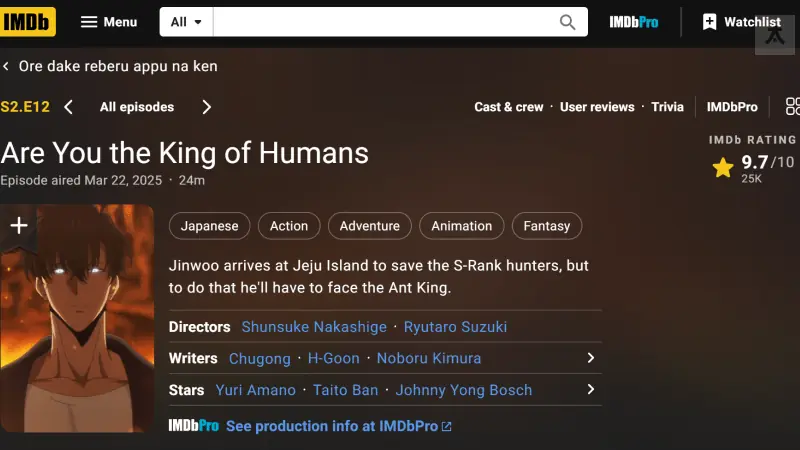This screenshot has height=450, width=800.
Task: Go to next episode arrow
Action: click(x=206, y=107)
